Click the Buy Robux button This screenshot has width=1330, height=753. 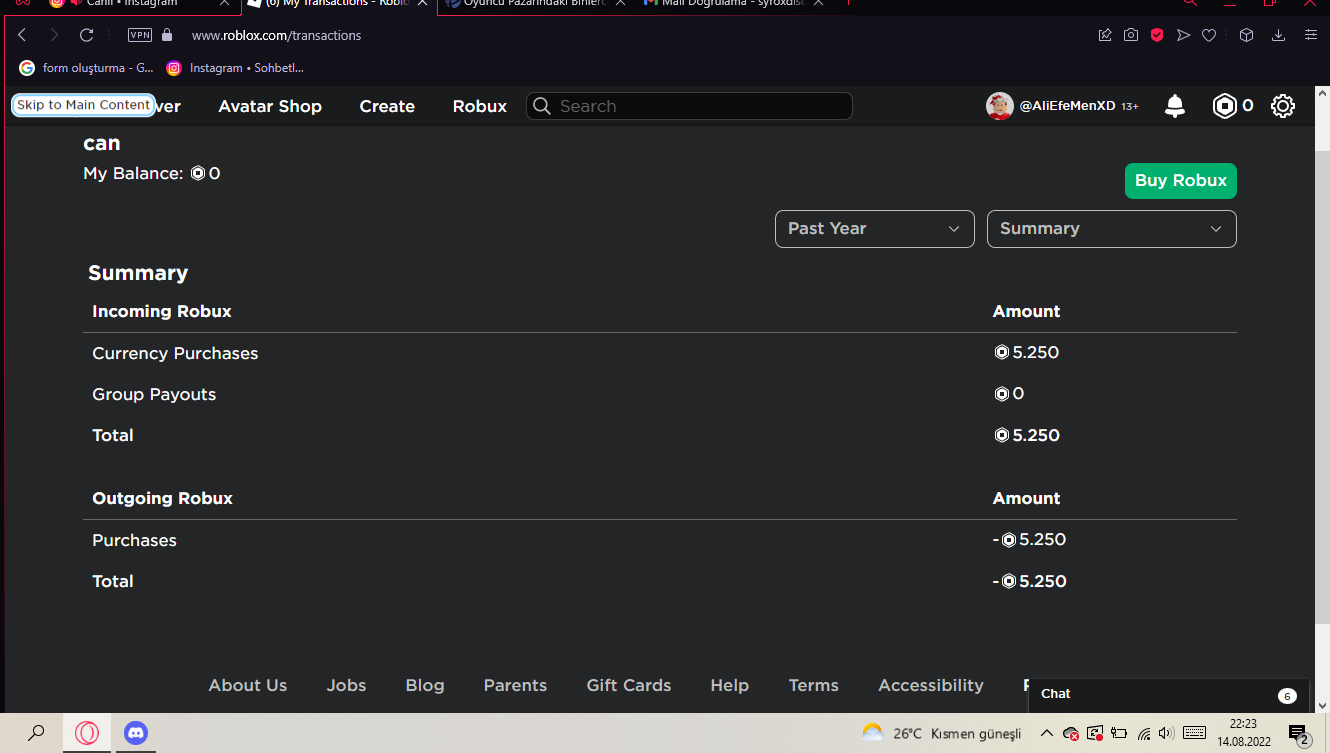click(x=1181, y=181)
